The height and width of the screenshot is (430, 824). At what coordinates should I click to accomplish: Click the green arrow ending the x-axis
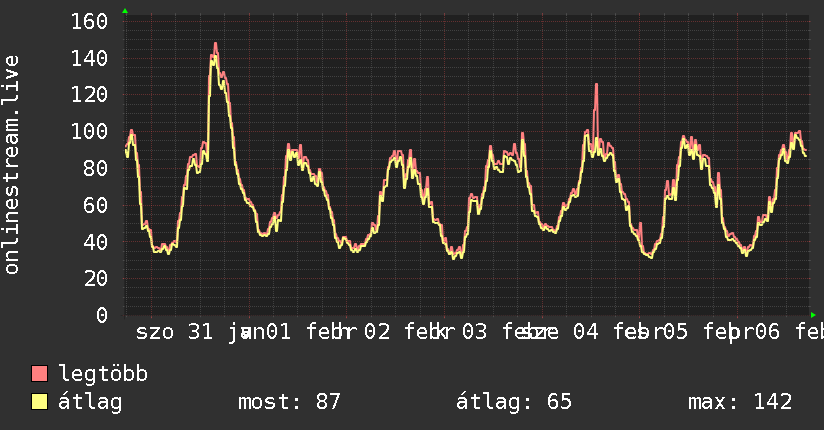(x=813, y=315)
